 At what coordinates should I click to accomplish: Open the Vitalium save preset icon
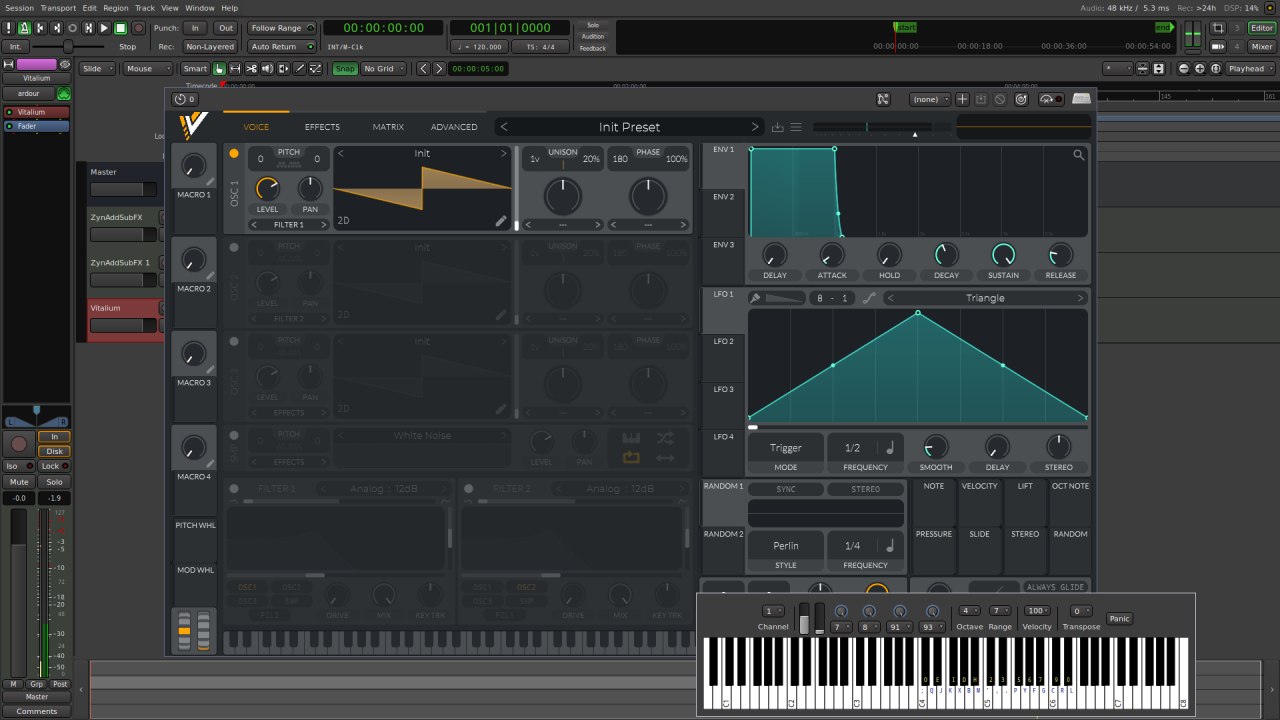click(777, 127)
